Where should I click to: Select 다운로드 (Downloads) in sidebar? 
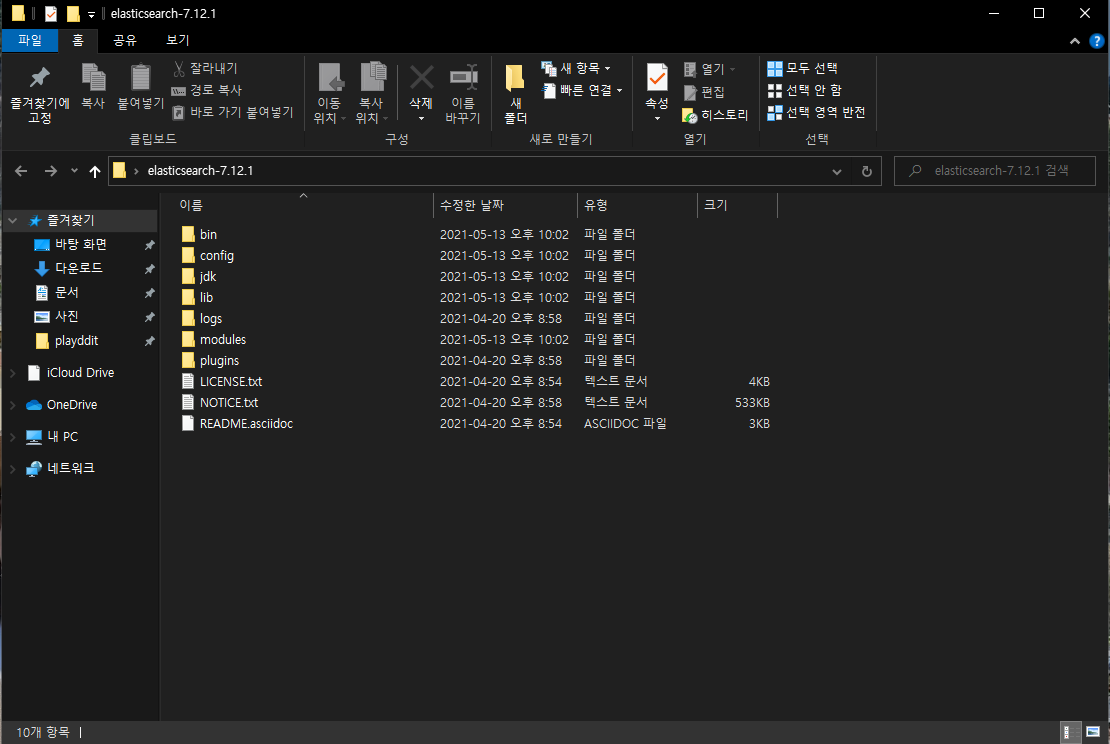coord(79,268)
